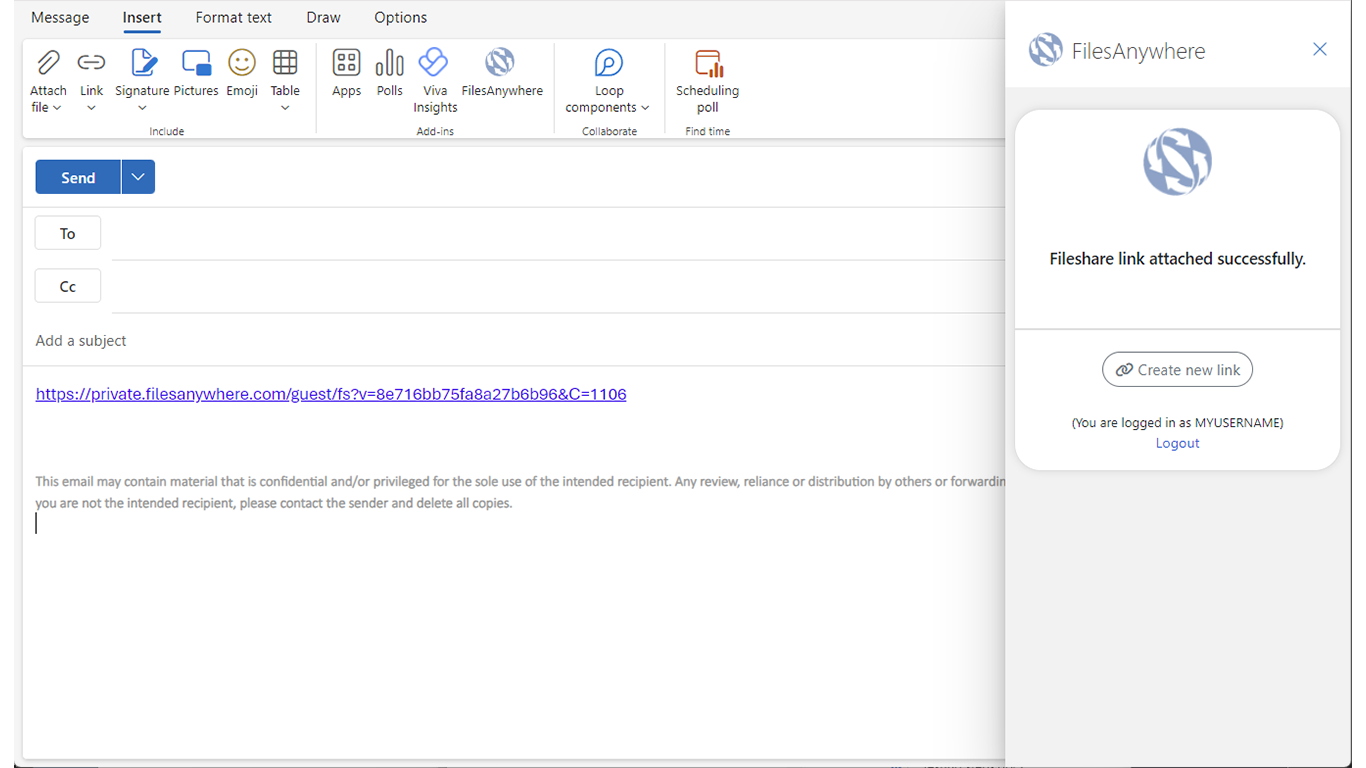Screen dimensions: 1366x768
Task: Open Send options dropdown arrow
Action: pos(138,177)
